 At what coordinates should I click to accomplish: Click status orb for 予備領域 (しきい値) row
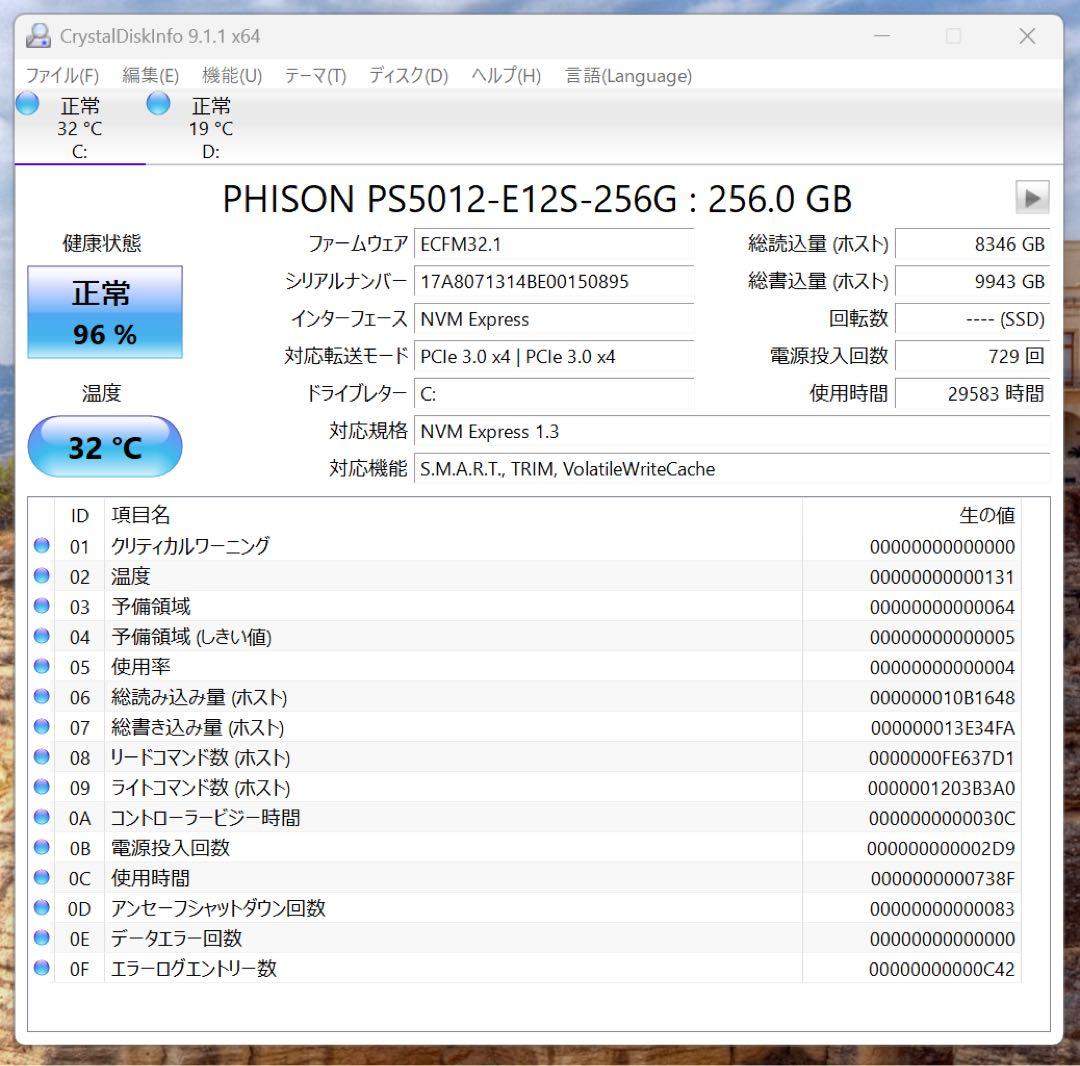pyautogui.click(x=41, y=636)
